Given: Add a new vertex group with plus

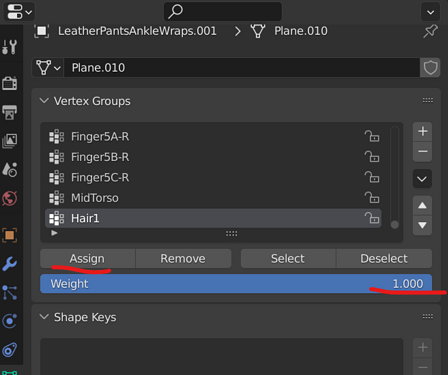Looking at the screenshot, I should pyautogui.click(x=422, y=131).
